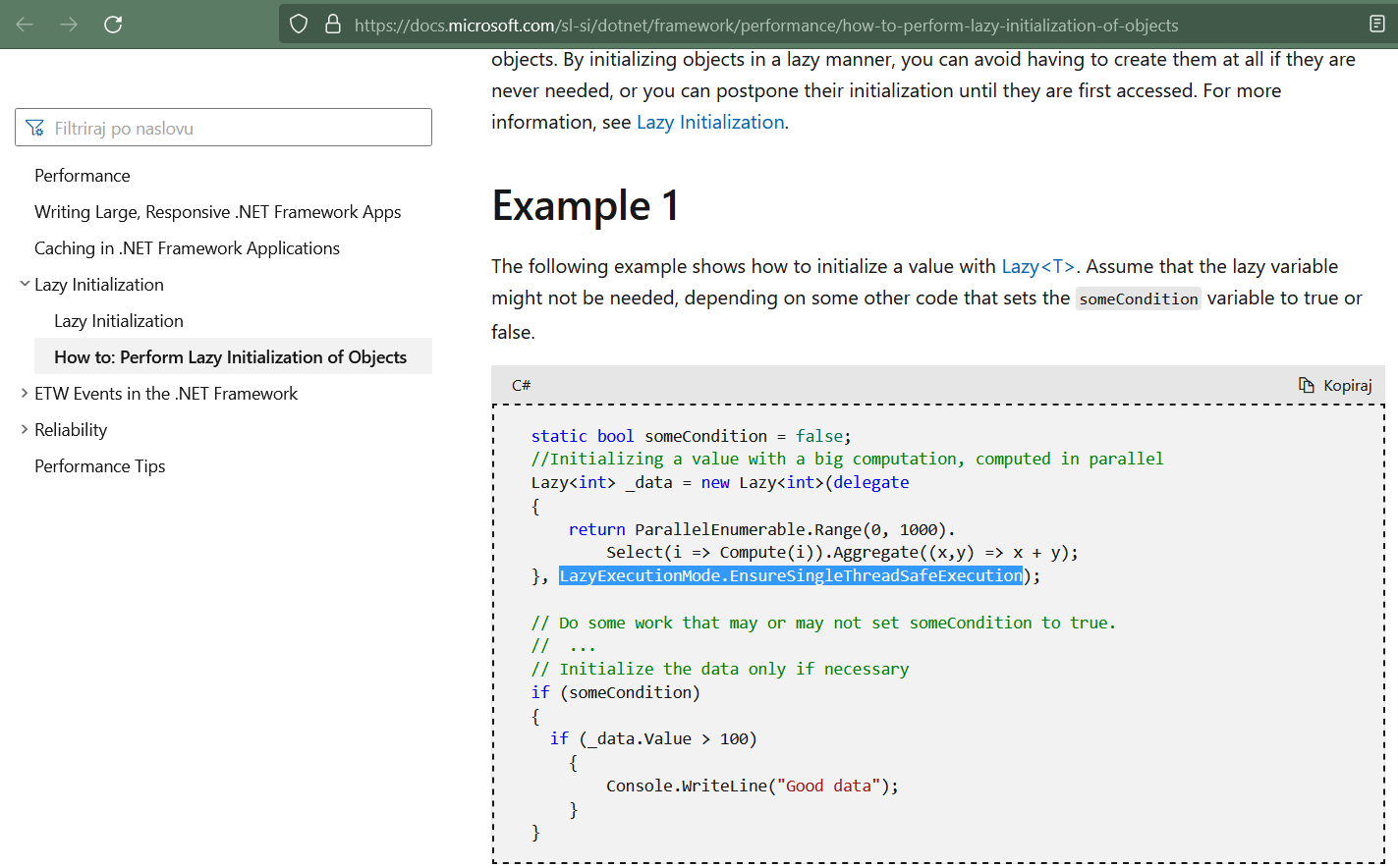Select Writing Large, Responsive .NET Framework Apps
Viewport: 1398px width, 868px height.
coord(217,211)
